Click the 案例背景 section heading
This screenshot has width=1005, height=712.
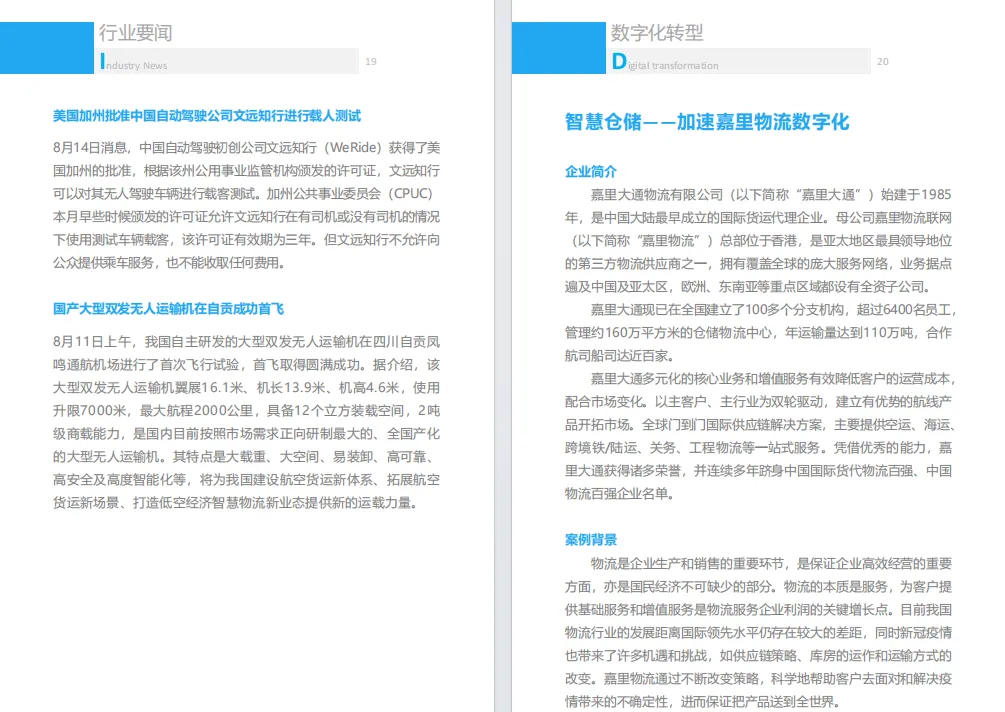tap(590, 540)
